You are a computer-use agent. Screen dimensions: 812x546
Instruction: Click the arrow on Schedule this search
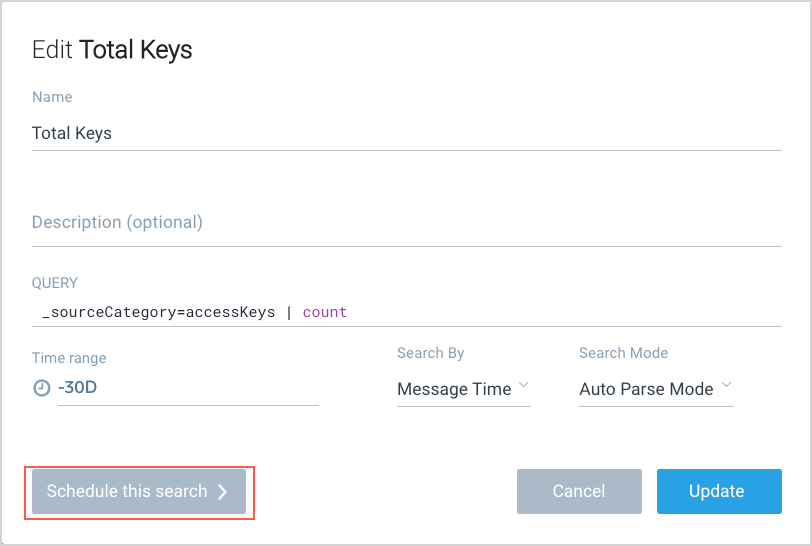point(223,491)
